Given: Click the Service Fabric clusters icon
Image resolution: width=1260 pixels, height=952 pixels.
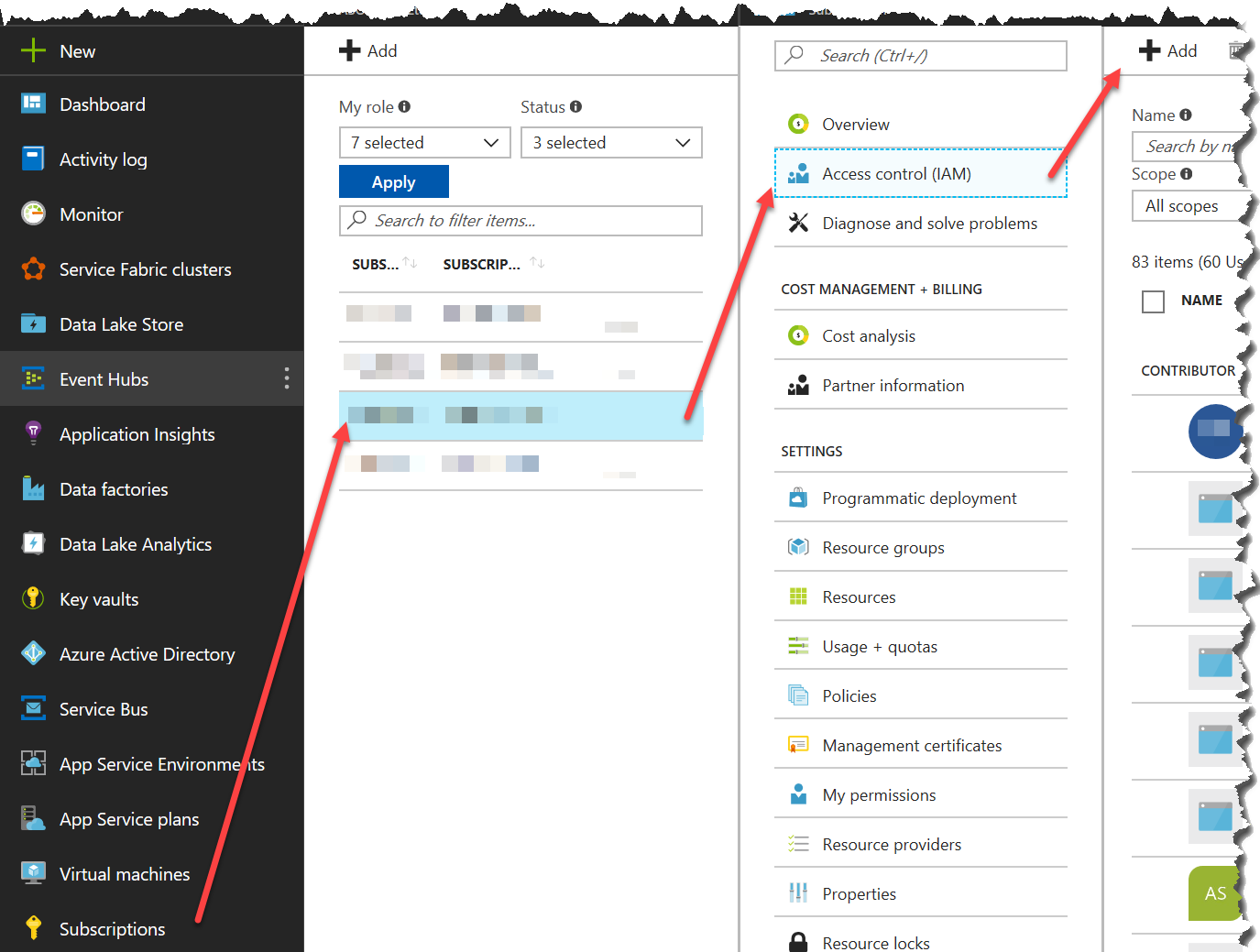Looking at the screenshot, I should pyautogui.click(x=33, y=268).
